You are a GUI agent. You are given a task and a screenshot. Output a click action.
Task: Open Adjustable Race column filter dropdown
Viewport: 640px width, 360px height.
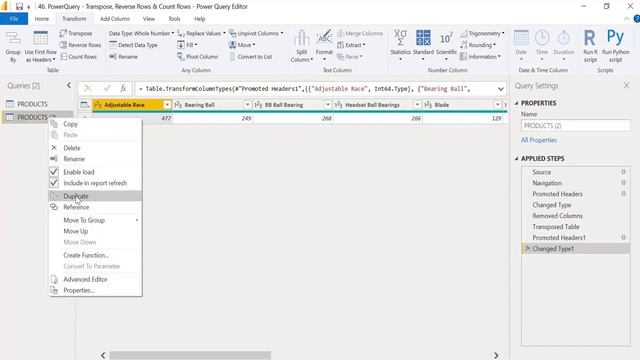[x=167, y=105]
